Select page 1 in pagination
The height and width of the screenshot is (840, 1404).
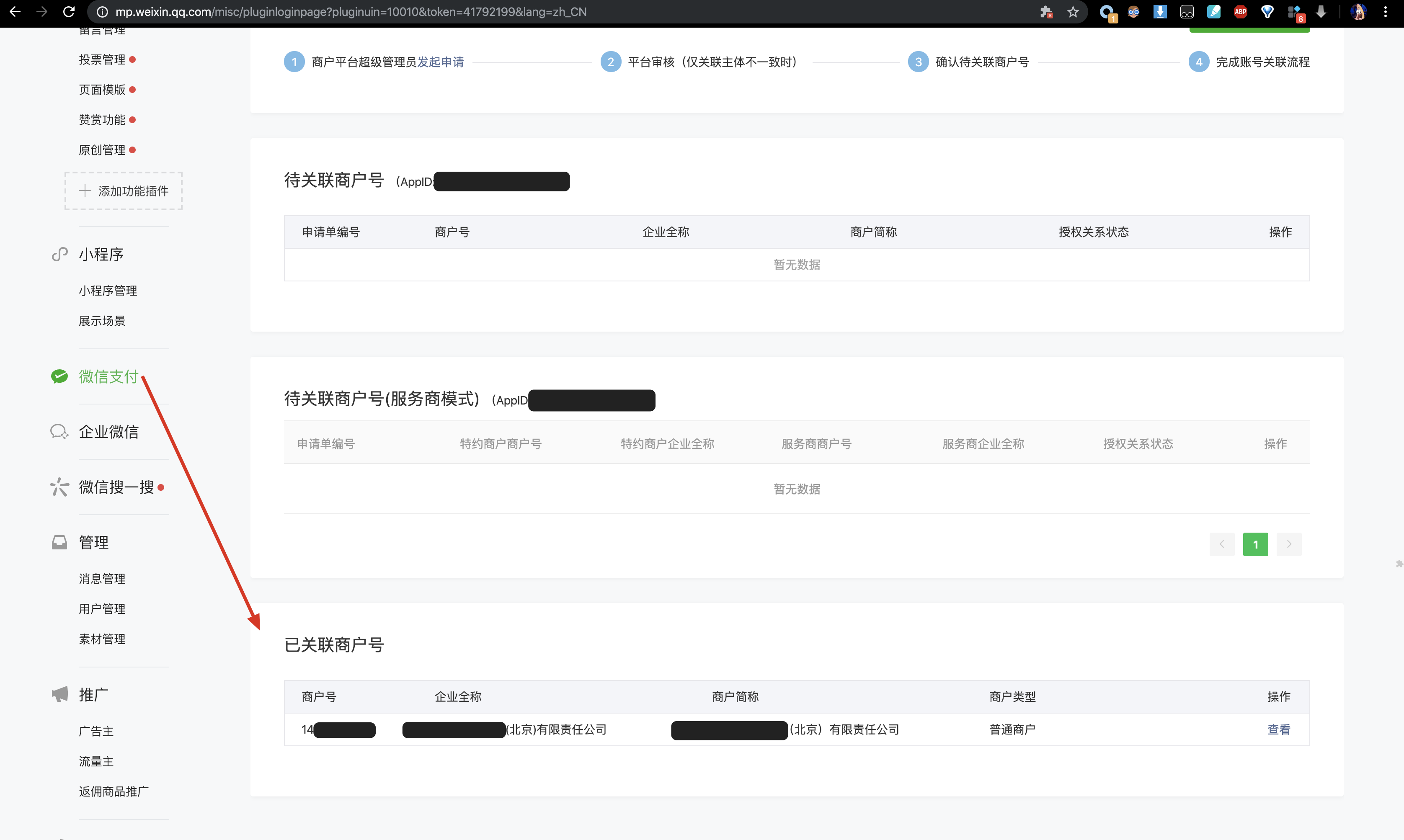(x=1255, y=544)
